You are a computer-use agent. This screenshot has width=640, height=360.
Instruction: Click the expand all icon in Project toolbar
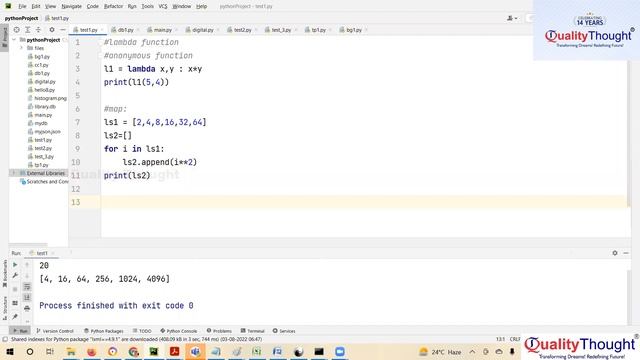click(x=27, y=30)
